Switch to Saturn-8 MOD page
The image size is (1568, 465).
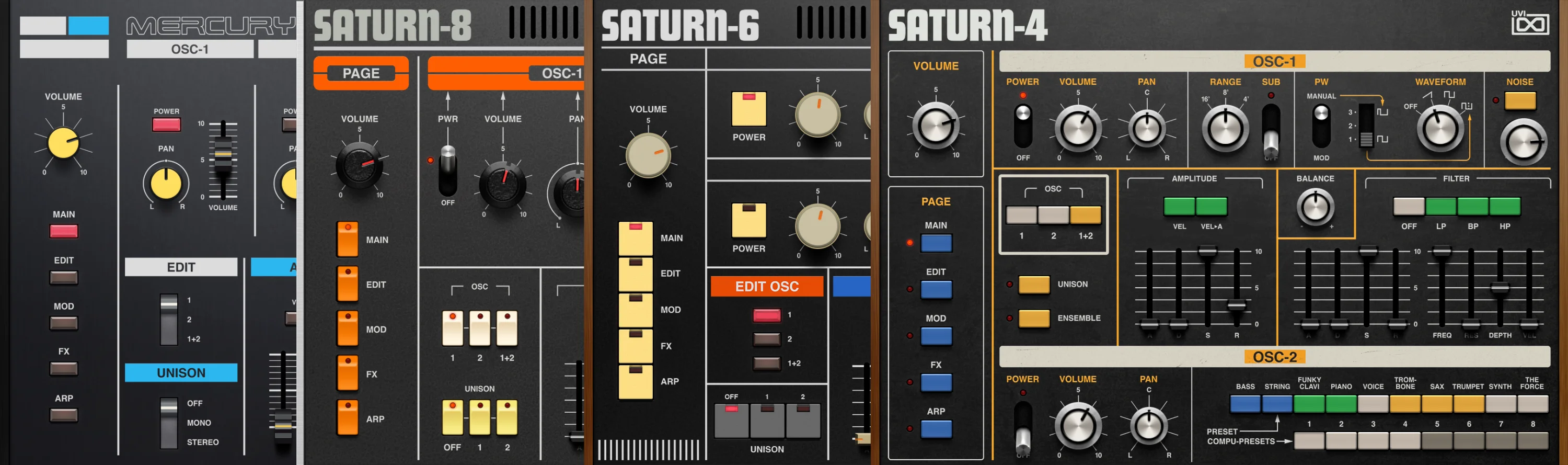pos(348,329)
